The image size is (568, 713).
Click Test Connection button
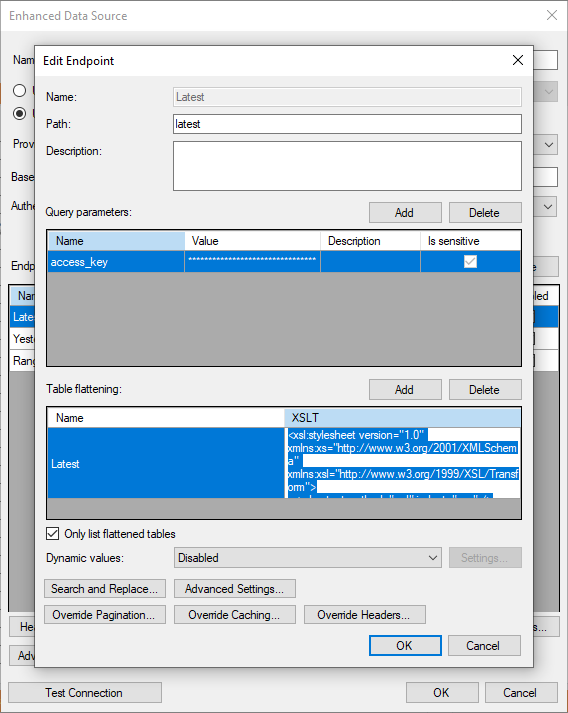(x=85, y=693)
